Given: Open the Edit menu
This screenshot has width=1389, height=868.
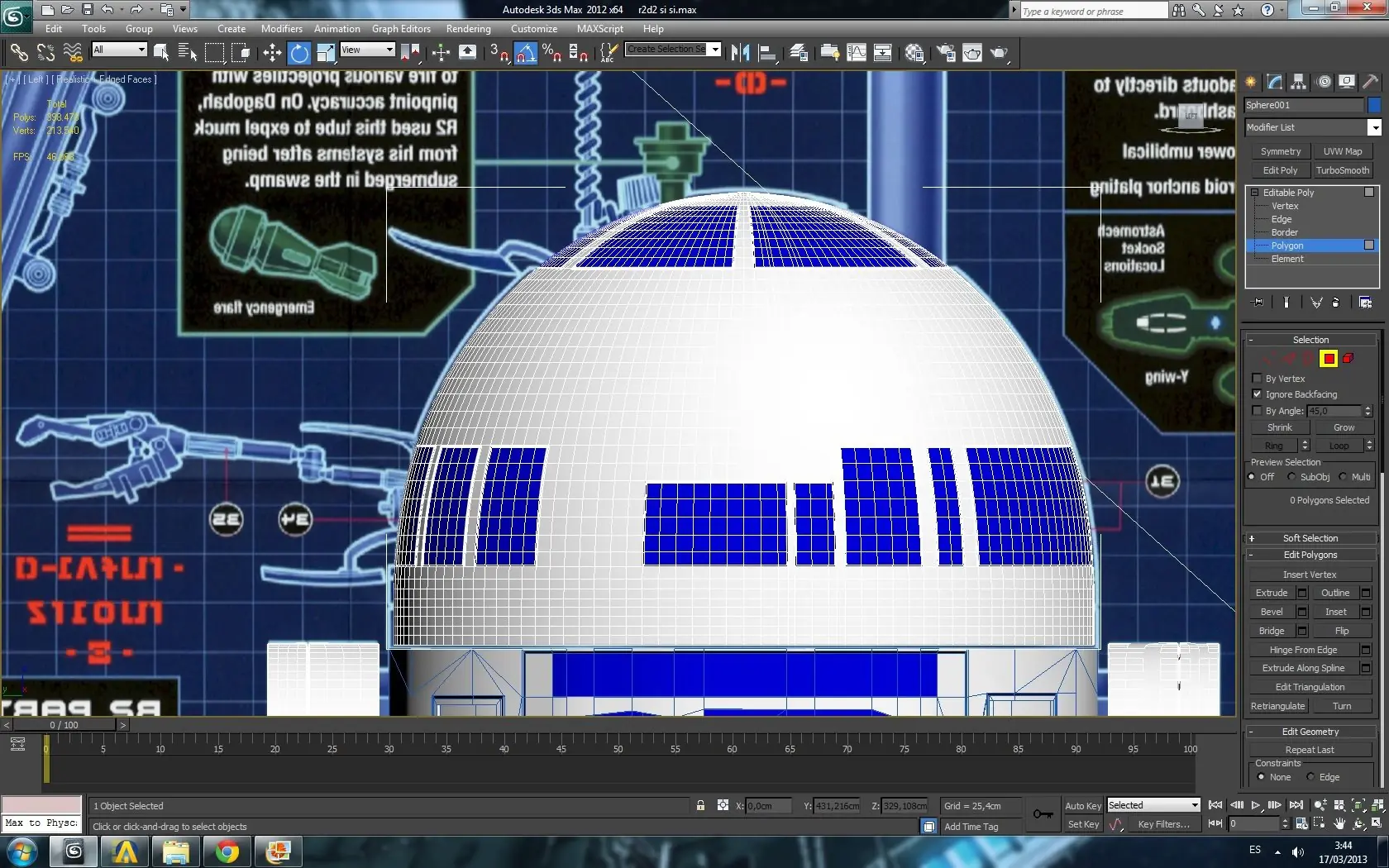Looking at the screenshot, I should [x=54, y=29].
